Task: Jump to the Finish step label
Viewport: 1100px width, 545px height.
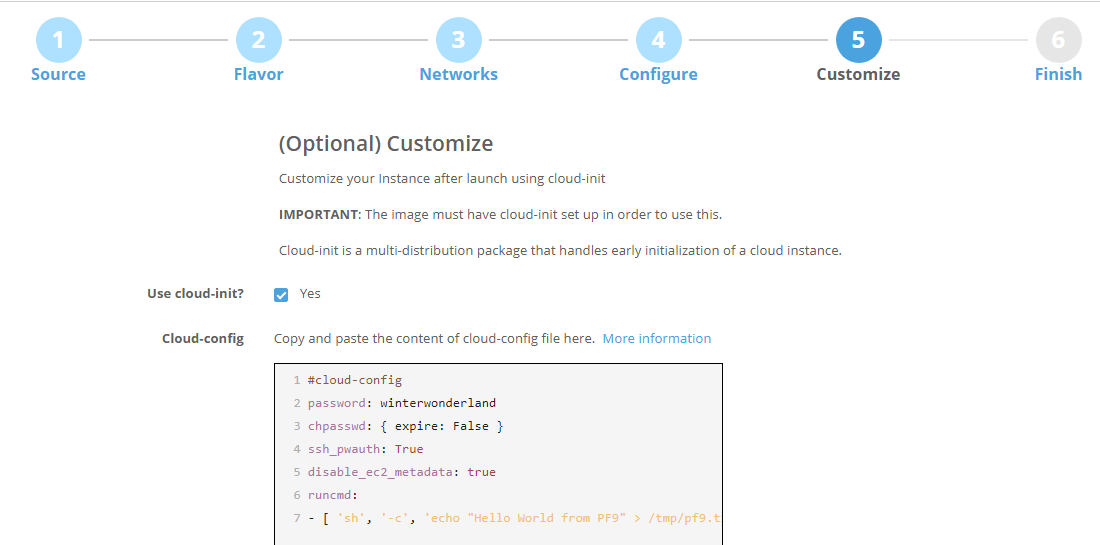Action: click(1058, 74)
